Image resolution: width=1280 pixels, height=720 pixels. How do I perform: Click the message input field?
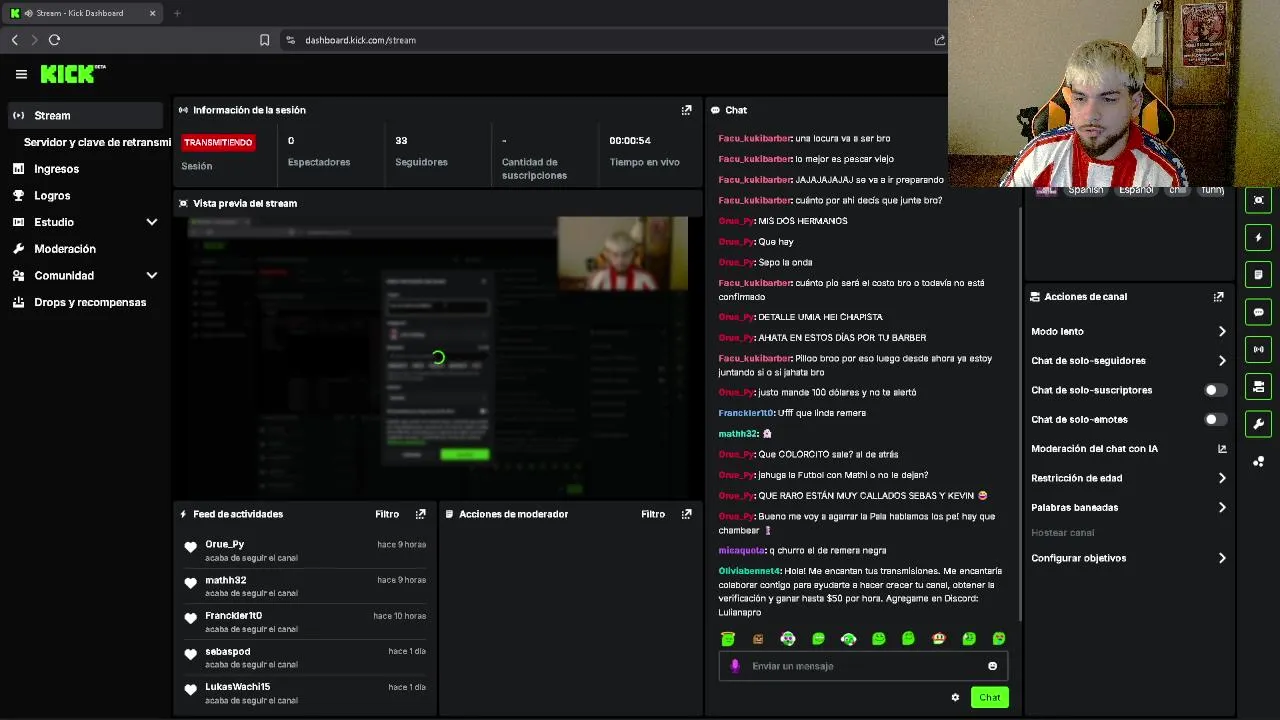863,666
